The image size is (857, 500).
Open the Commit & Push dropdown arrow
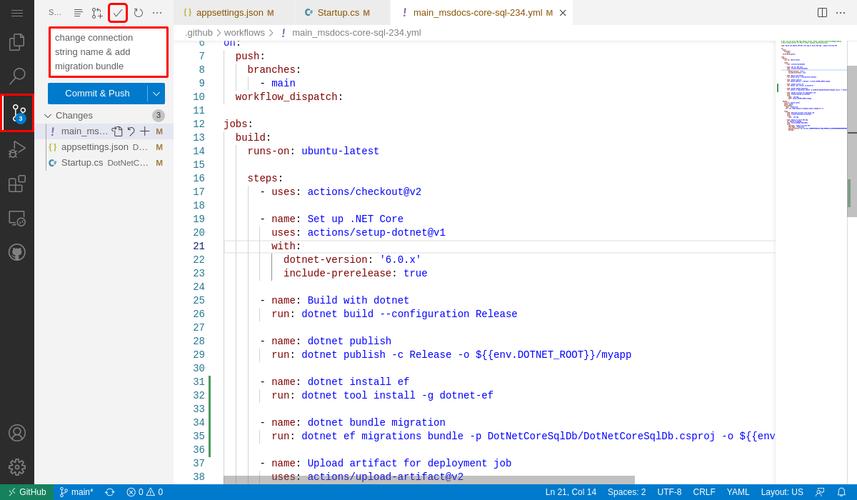point(156,93)
